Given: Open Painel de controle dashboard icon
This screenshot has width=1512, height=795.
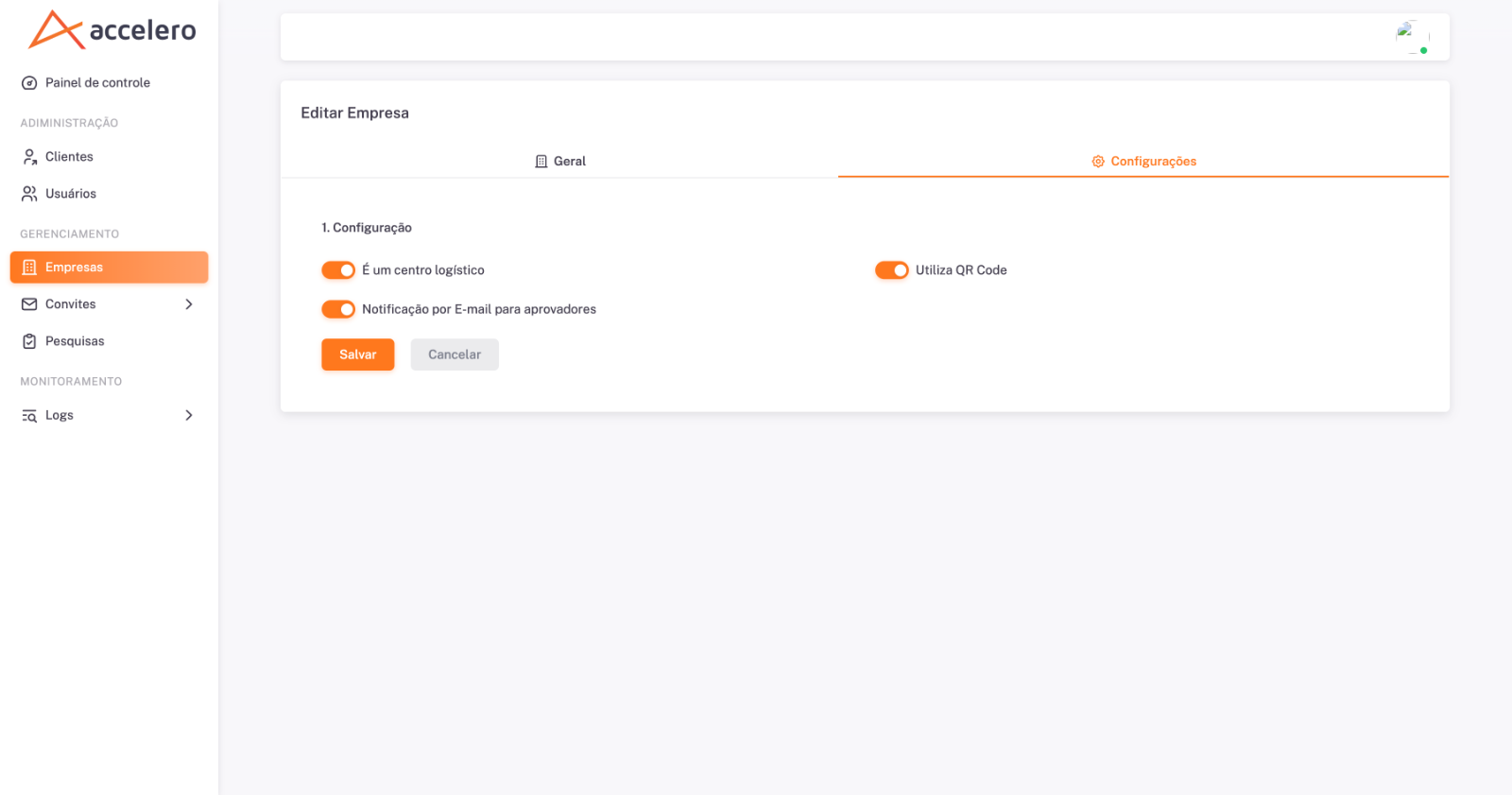Looking at the screenshot, I should click(x=29, y=83).
